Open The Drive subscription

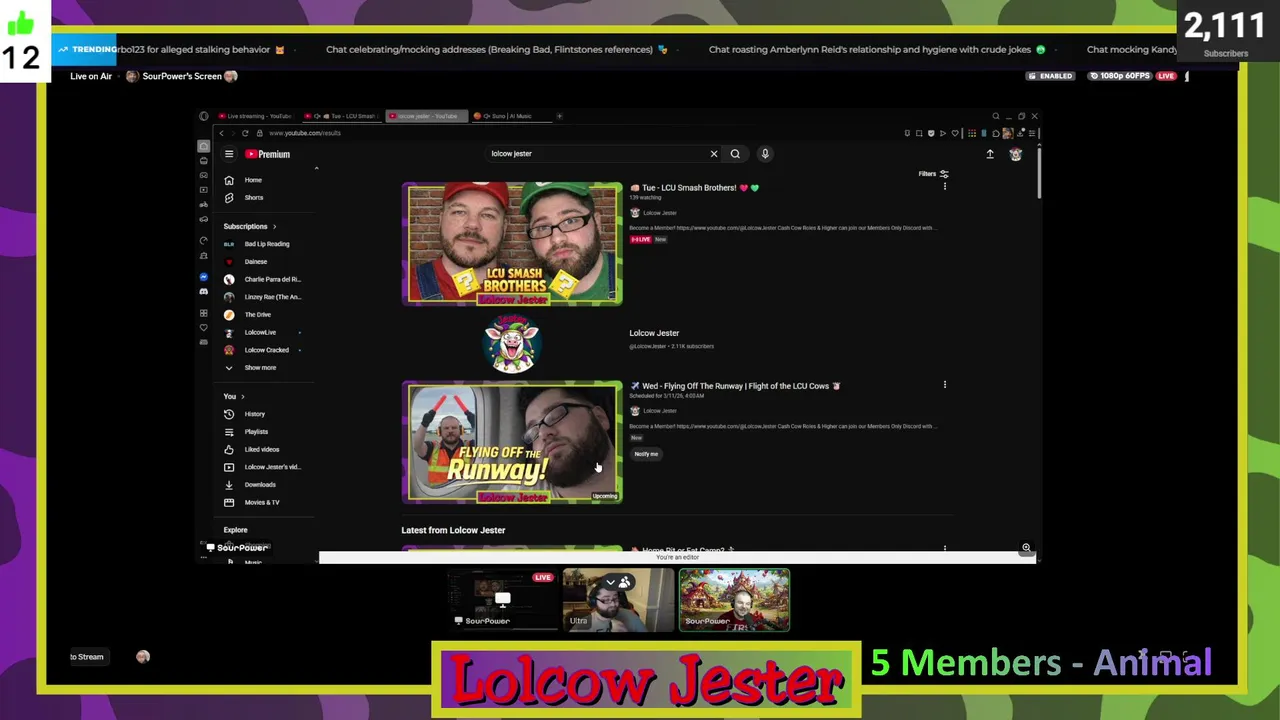tap(248, 315)
